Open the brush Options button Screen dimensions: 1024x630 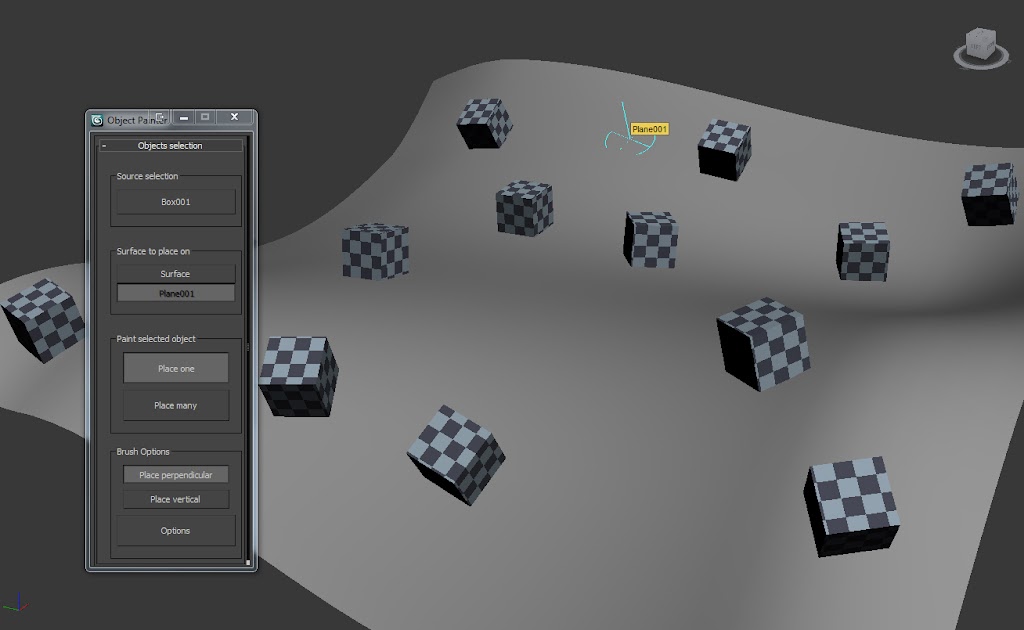coord(176,531)
